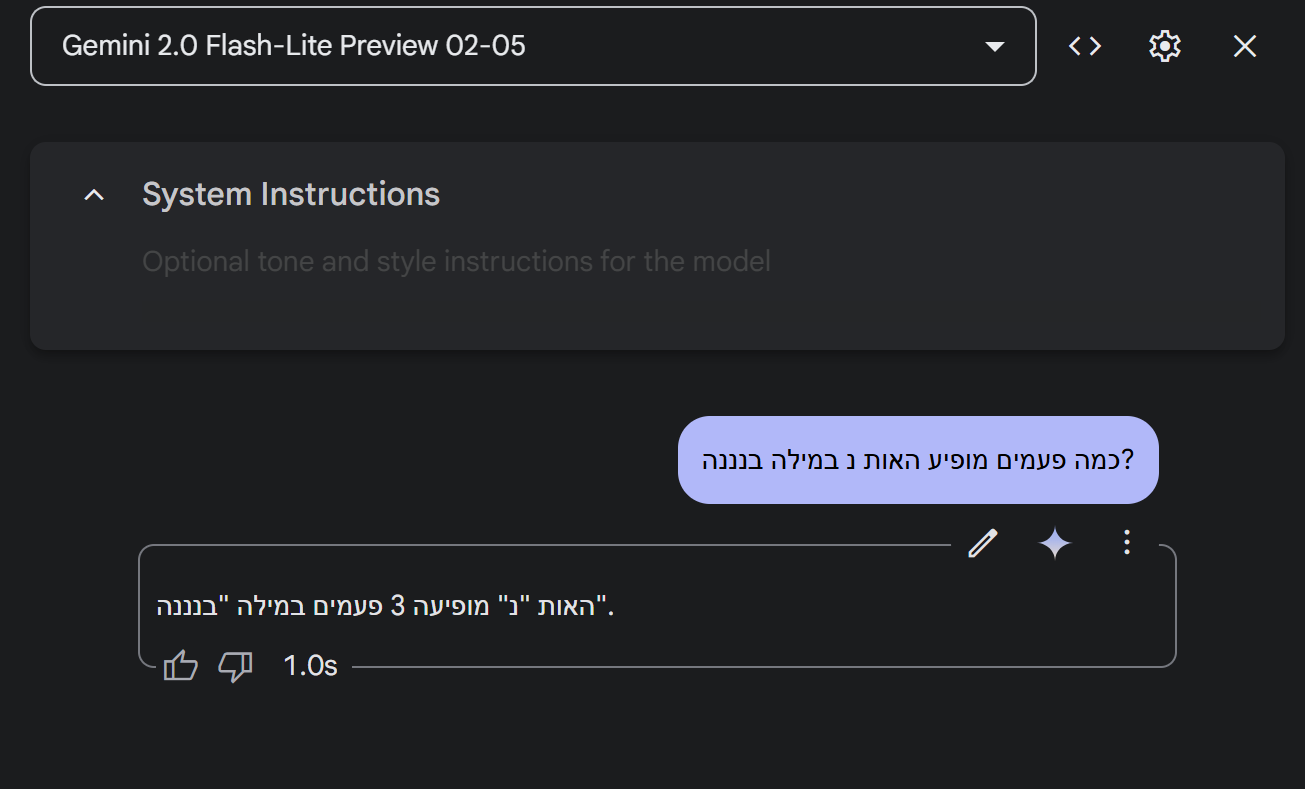Close the panel with the X icon
The image size is (1305, 789).
pos(1245,46)
